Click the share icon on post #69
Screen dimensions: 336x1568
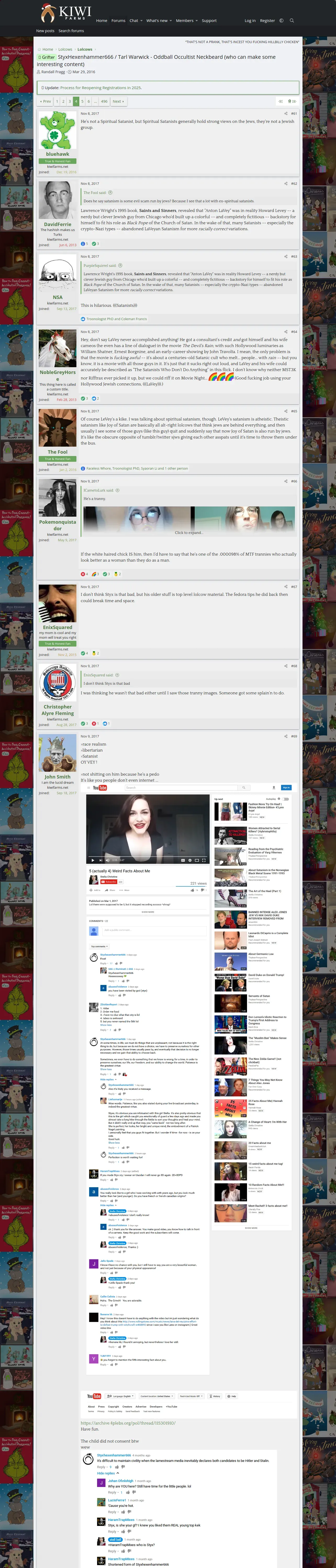pos(285,736)
